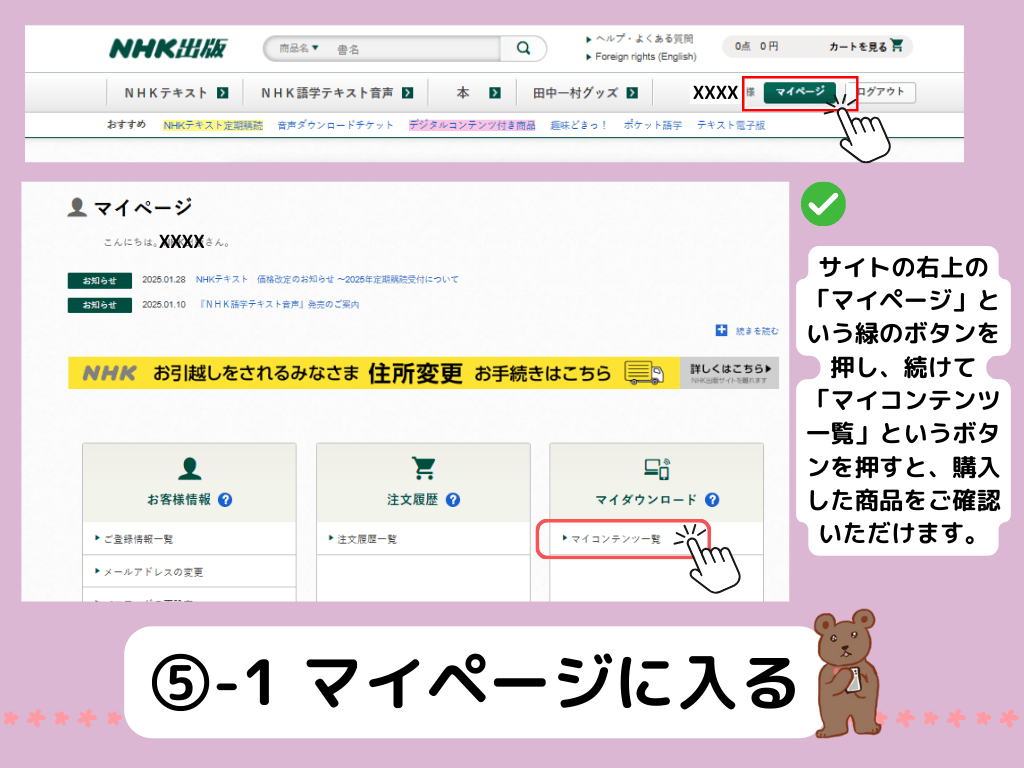This screenshot has width=1024, height=768.
Task: Open the 本 menu
Action: pos(462,93)
